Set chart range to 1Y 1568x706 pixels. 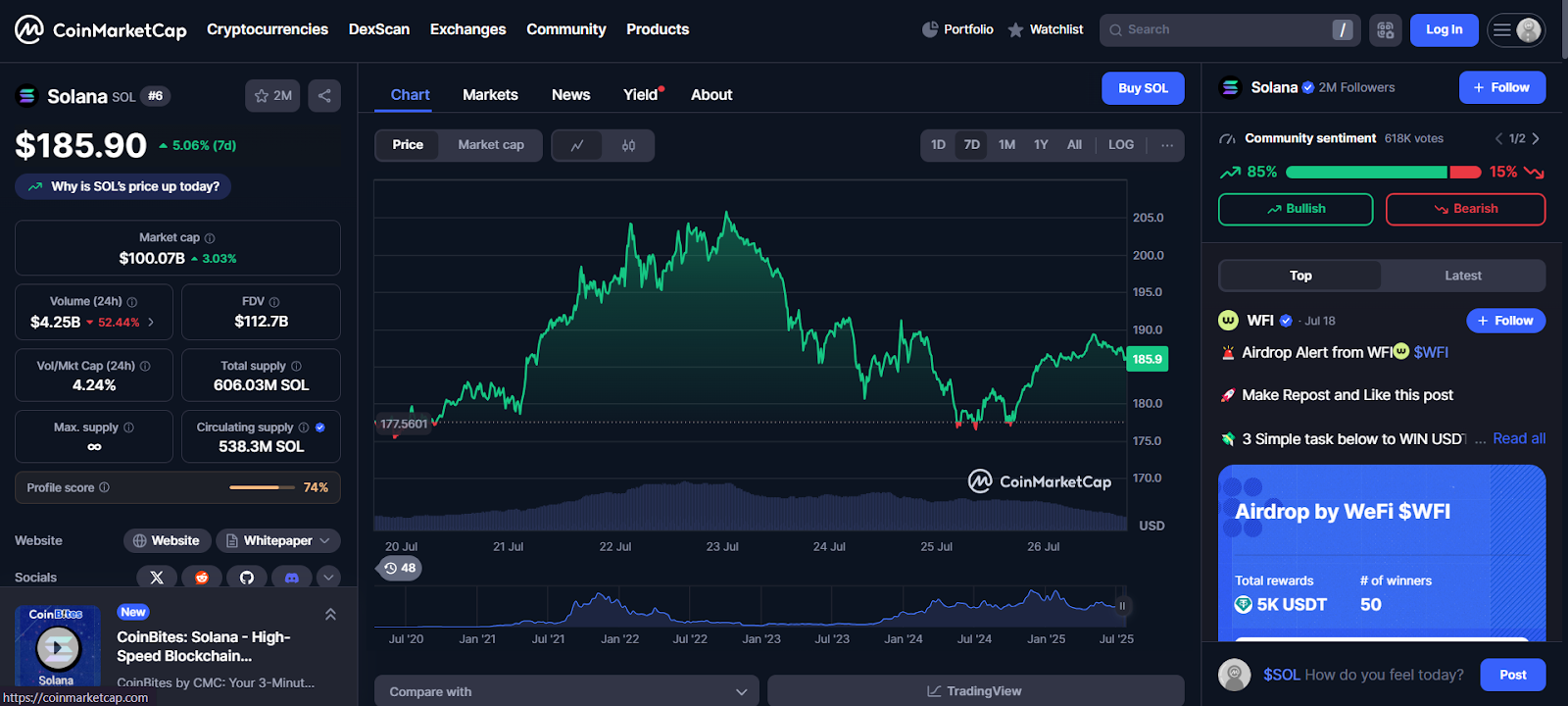pos(1041,145)
